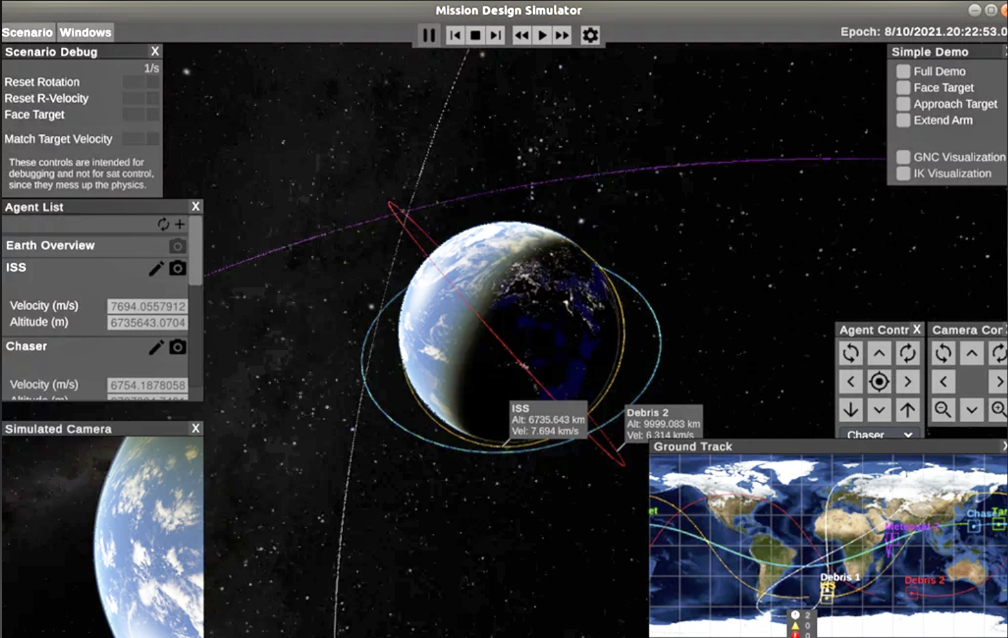Select Earth Overview in Agent List
This screenshot has width=1008, height=638.
coord(95,246)
